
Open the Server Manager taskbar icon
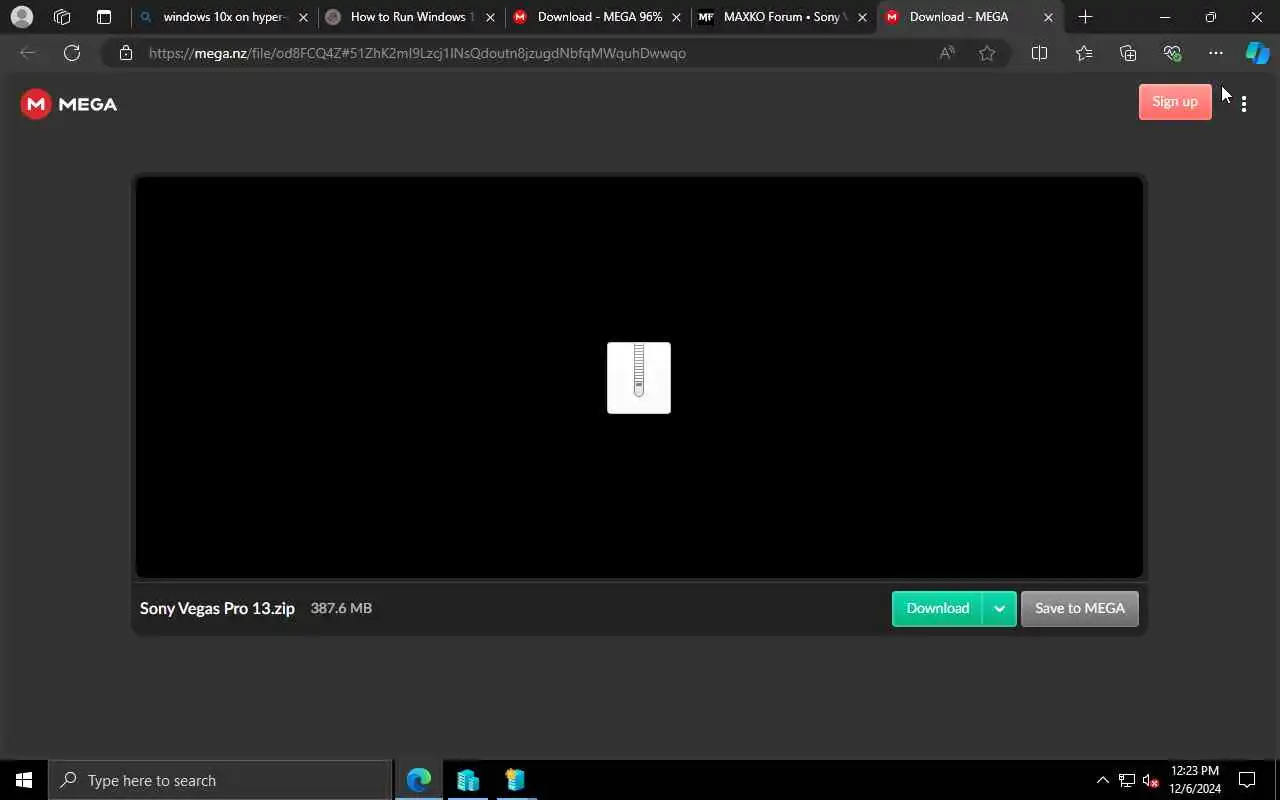coord(467,780)
